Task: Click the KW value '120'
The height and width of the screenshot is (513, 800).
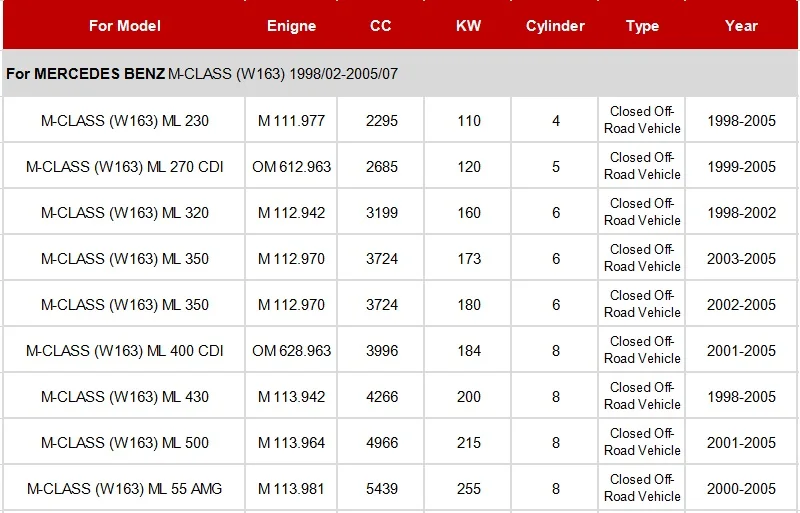Action: click(469, 166)
